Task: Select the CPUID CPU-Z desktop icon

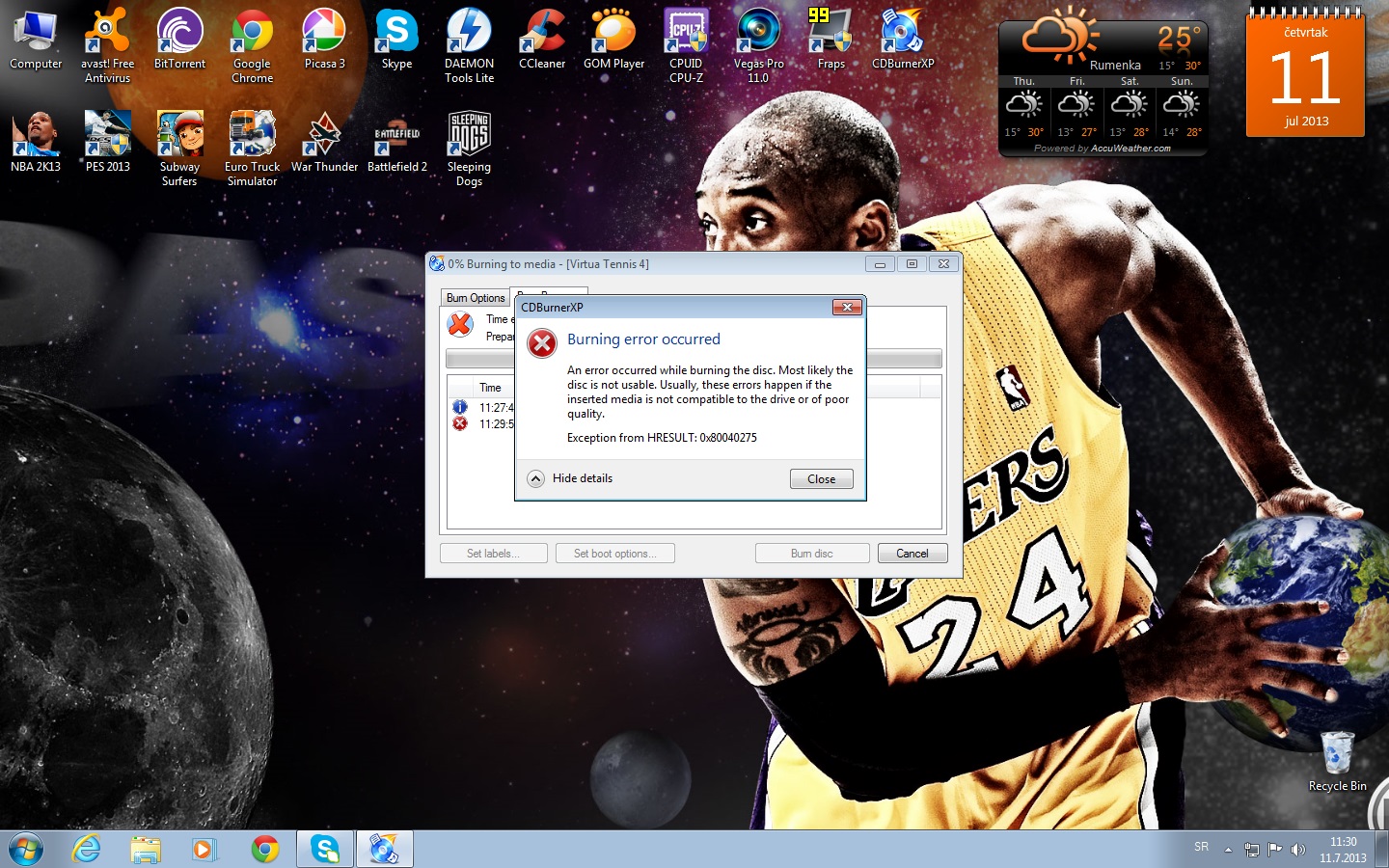Action: pyautogui.click(x=686, y=45)
